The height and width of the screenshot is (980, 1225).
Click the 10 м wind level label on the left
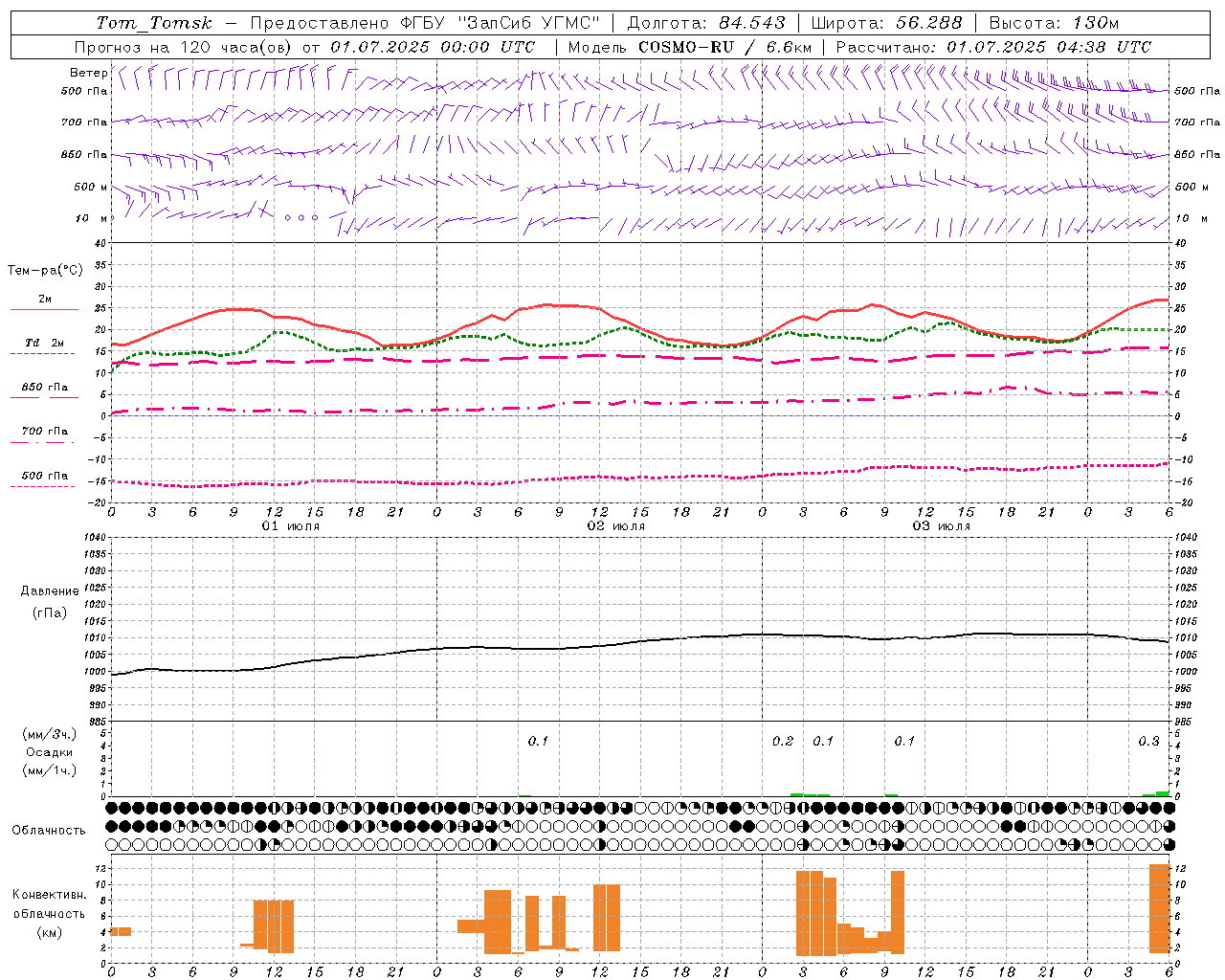(x=92, y=219)
